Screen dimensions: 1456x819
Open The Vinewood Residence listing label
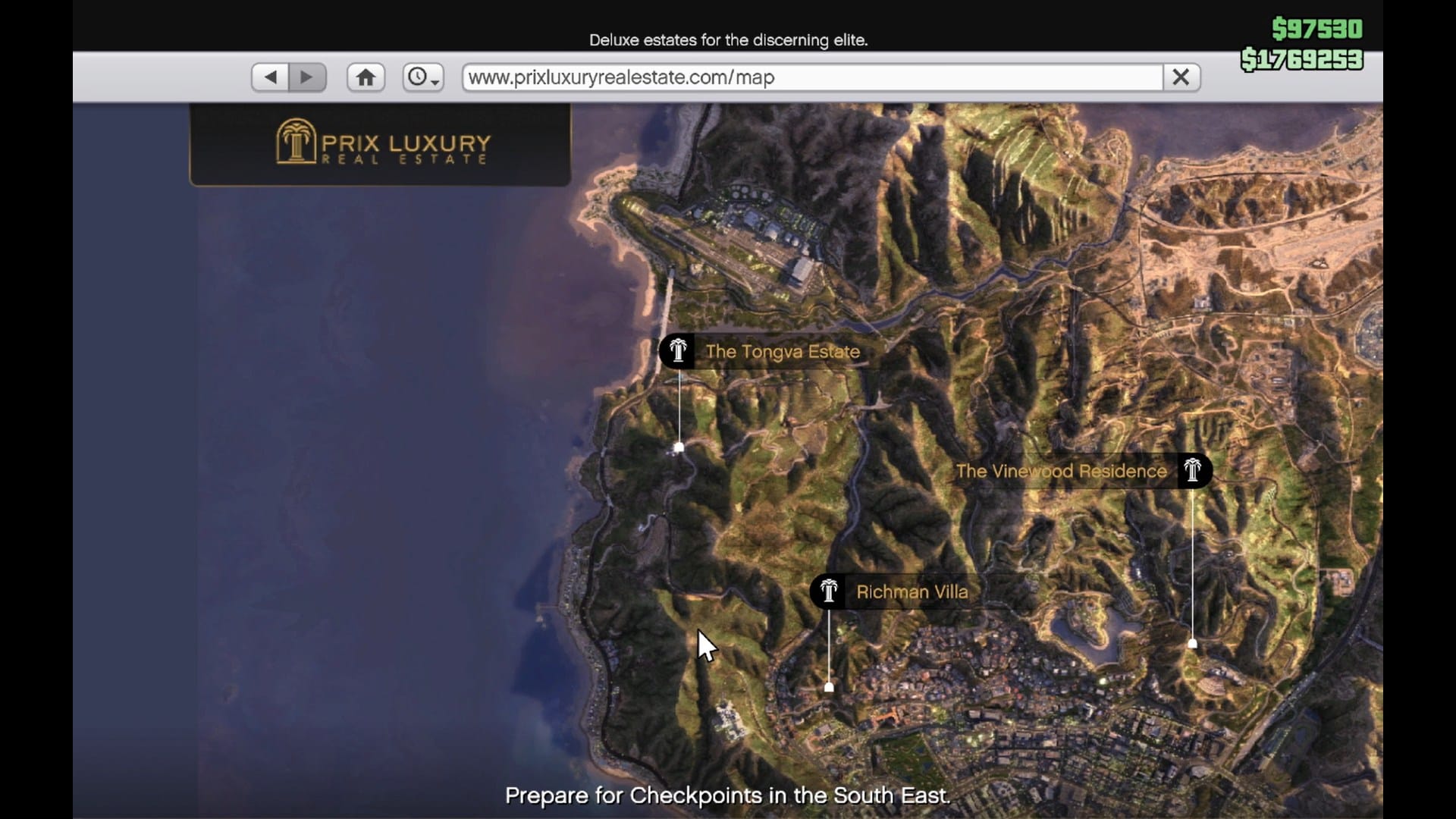[x=1061, y=471]
